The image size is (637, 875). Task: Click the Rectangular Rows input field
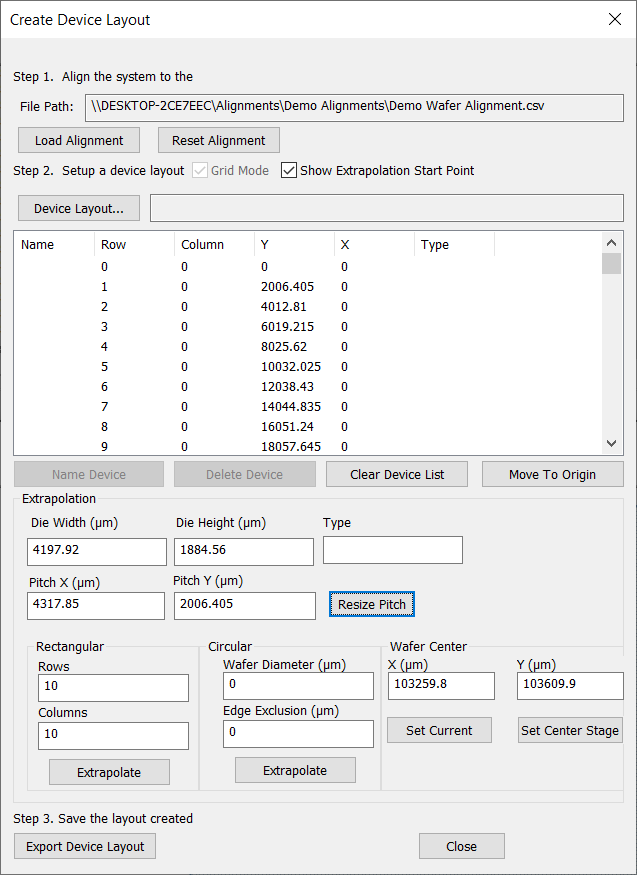click(113, 688)
